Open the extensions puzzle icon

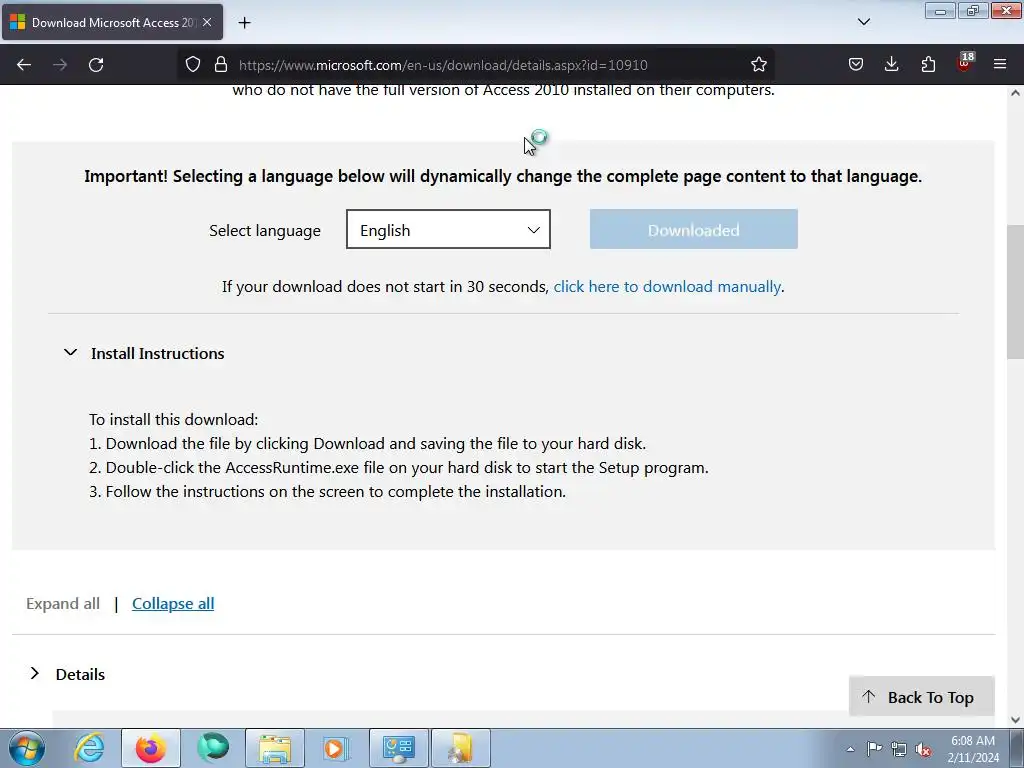coord(928,65)
